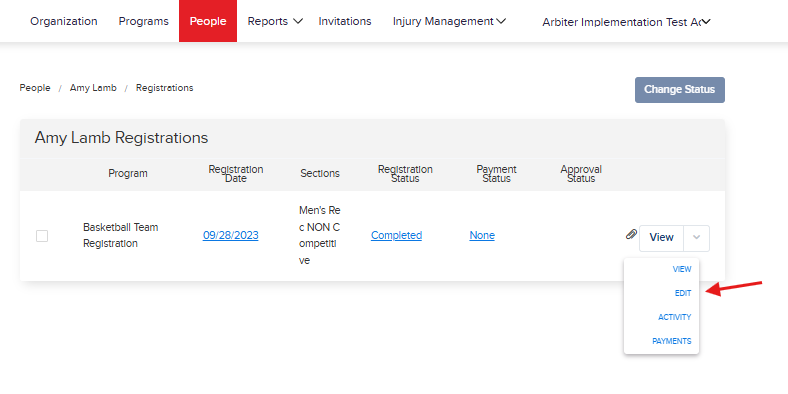Choose Activity in the dropdown list

pyautogui.click(x=674, y=317)
